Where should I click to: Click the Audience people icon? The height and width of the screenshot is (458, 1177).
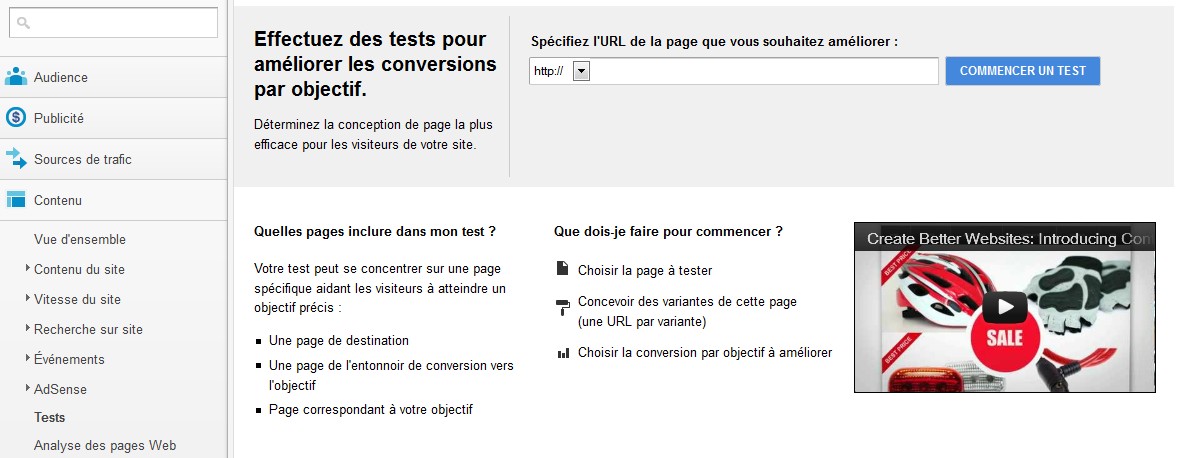(16, 77)
